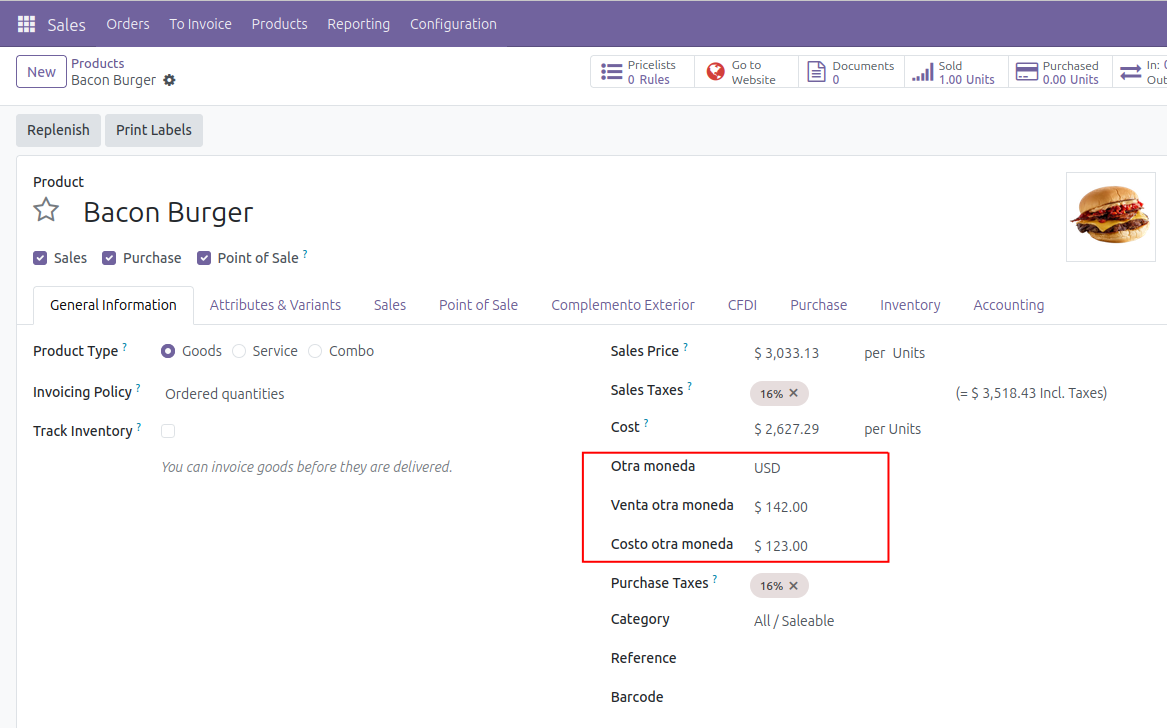Image resolution: width=1167 pixels, height=728 pixels.
Task: Click the Bacon Burger product image
Action: click(x=1110, y=217)
